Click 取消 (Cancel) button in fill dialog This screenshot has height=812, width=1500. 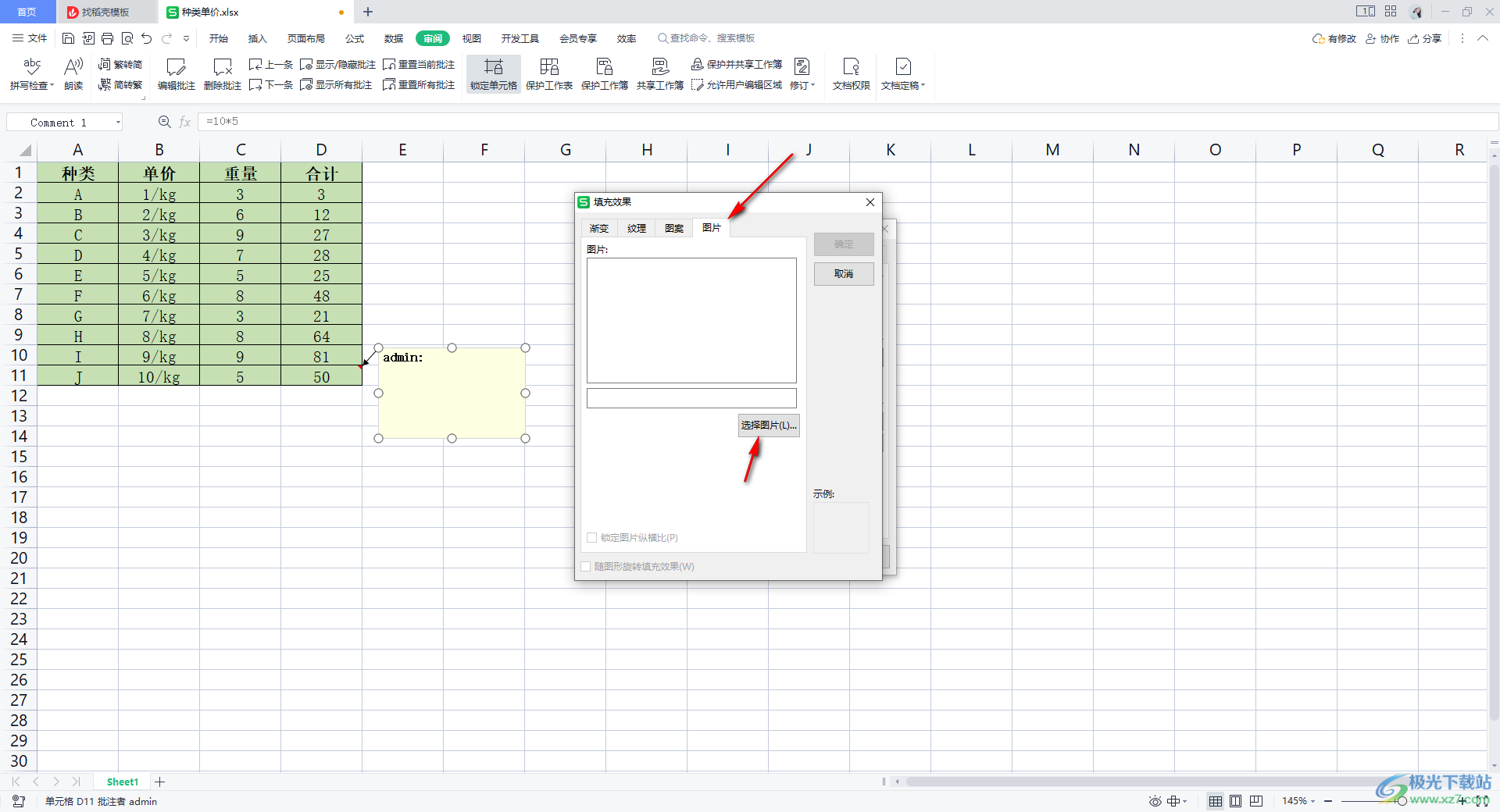(x=844, y=274)
